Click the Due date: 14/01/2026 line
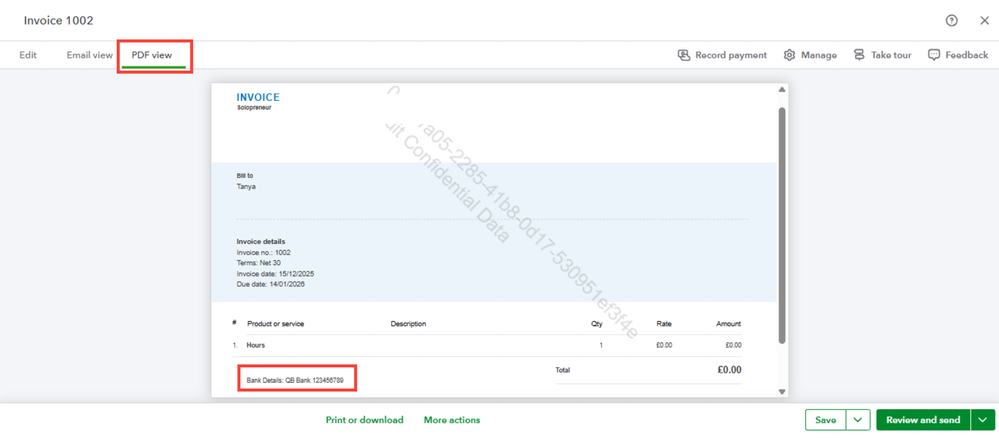The width and height of the screenshot is (999, 438). click(271, 284)
